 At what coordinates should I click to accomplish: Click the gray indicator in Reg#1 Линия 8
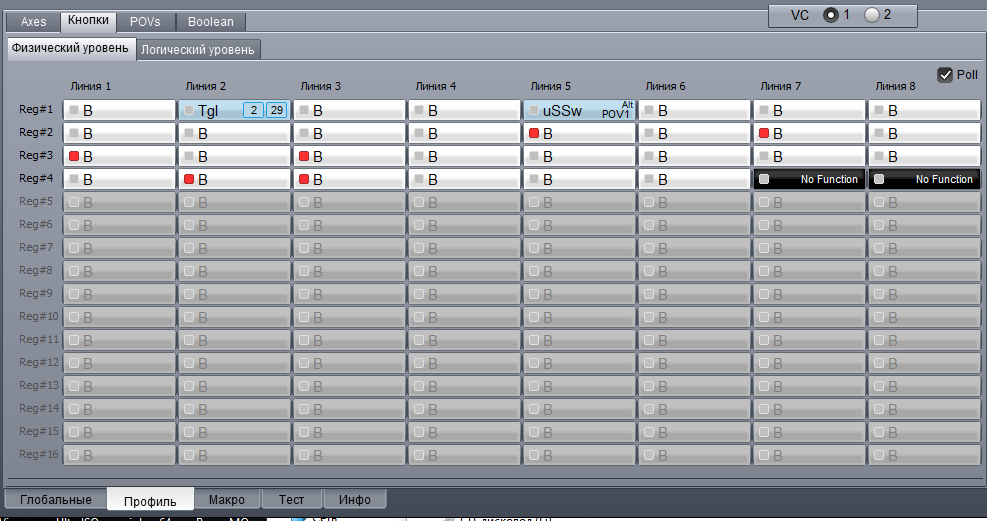(879, 110)
